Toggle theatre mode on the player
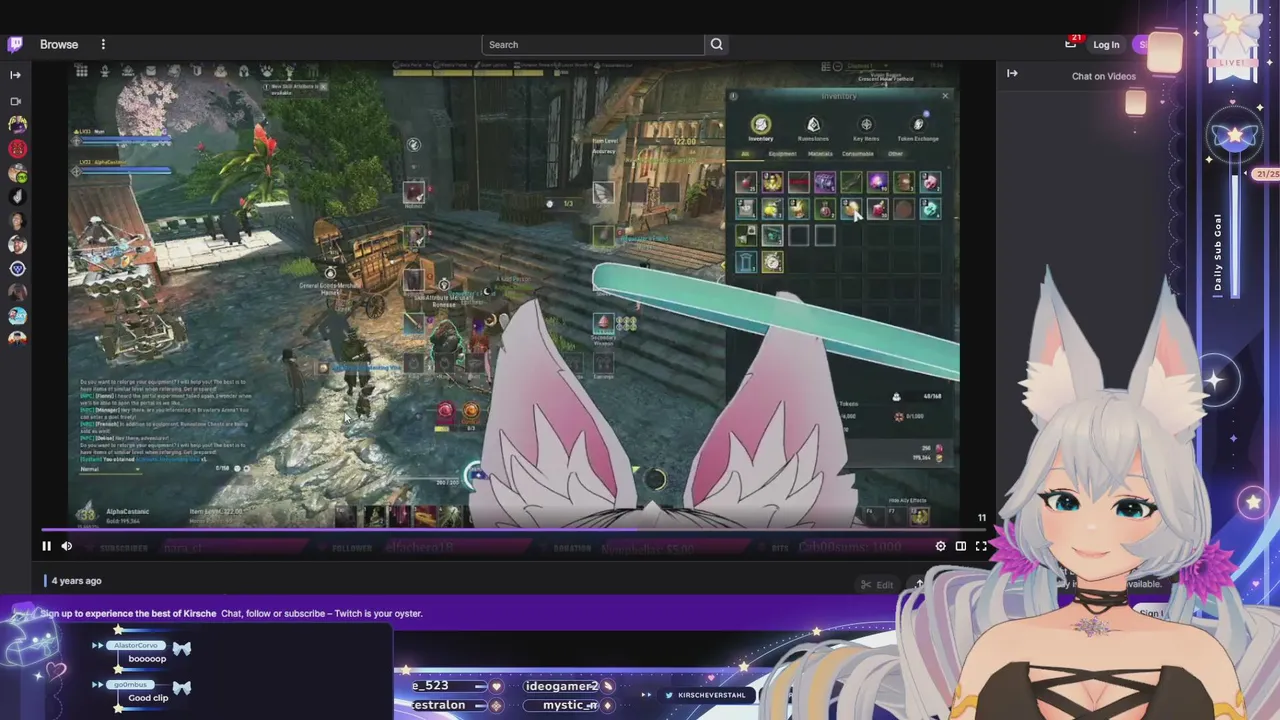1280x720 pixels. tap(961, 546)
